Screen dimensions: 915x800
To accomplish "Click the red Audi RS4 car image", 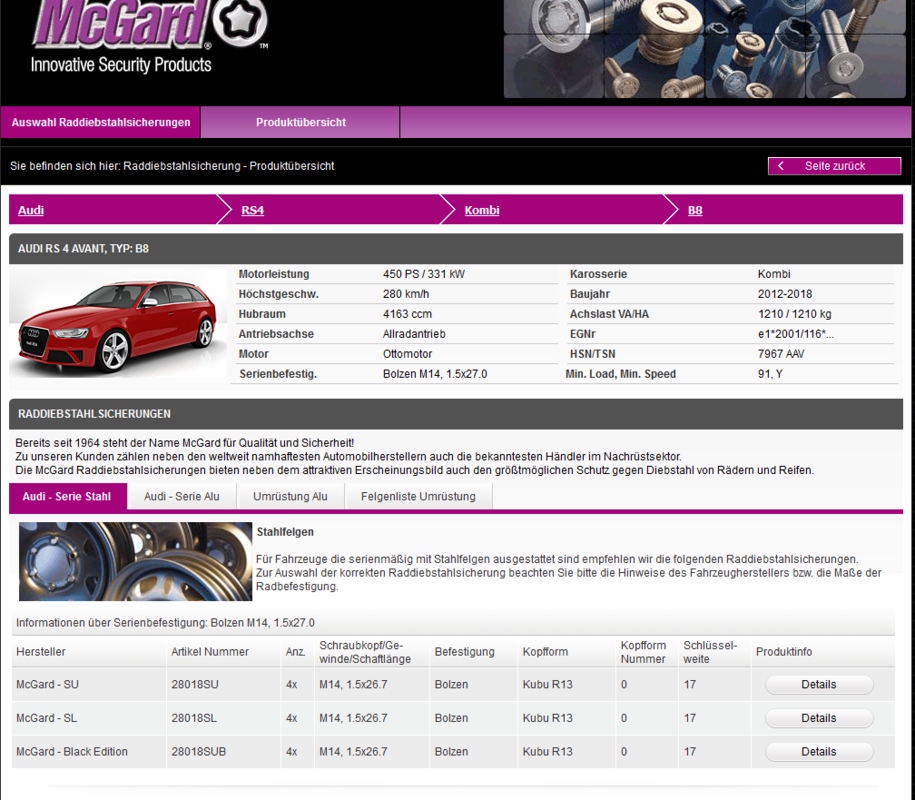I will pos(118,326).
